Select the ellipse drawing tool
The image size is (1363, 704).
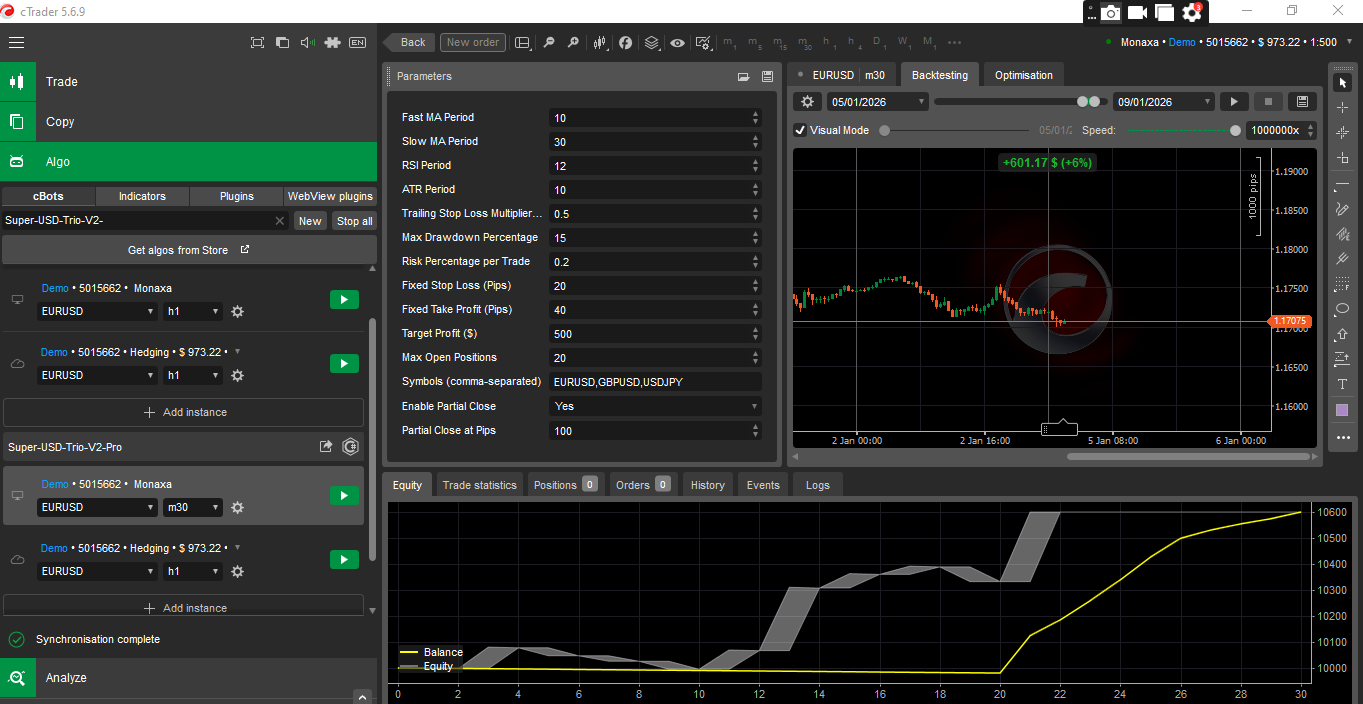pos(1342,309)
